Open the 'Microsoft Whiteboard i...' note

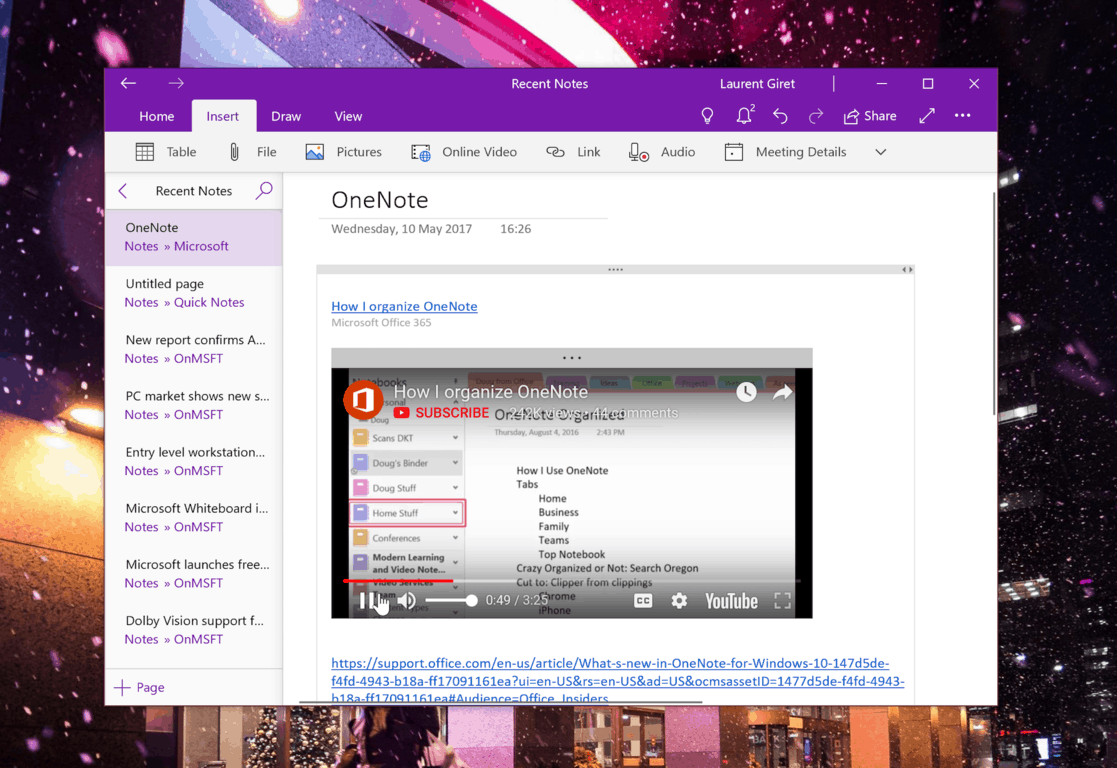click(x=194, y=517)
